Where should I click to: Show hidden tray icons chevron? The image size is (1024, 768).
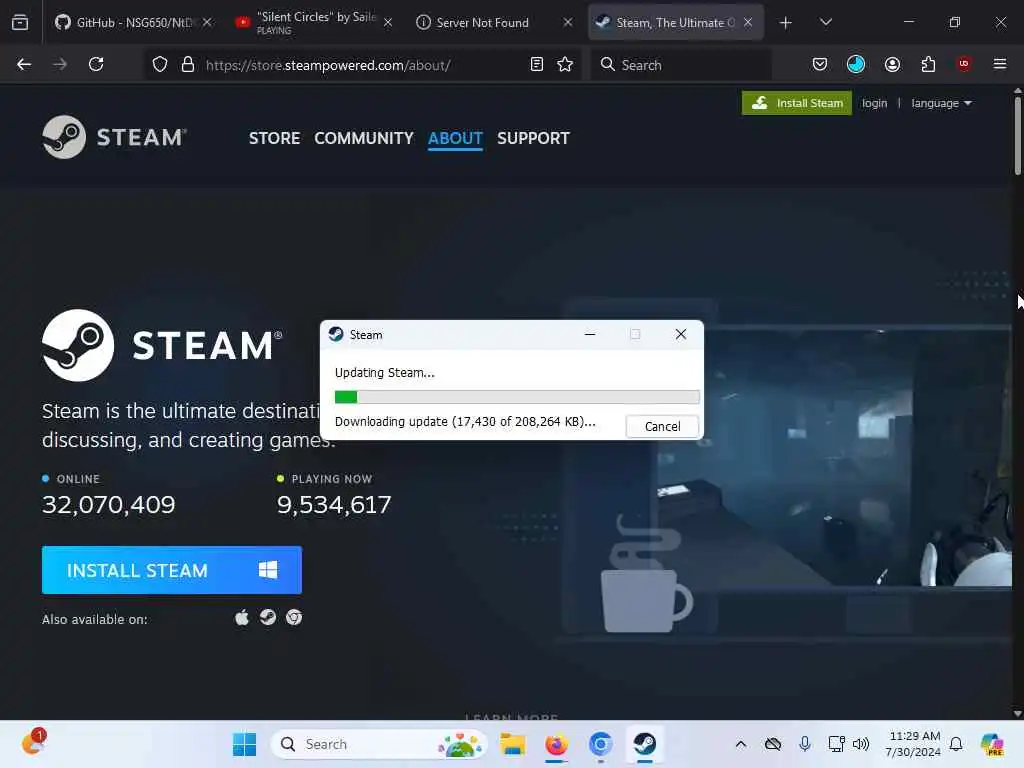tap(741, 744)
